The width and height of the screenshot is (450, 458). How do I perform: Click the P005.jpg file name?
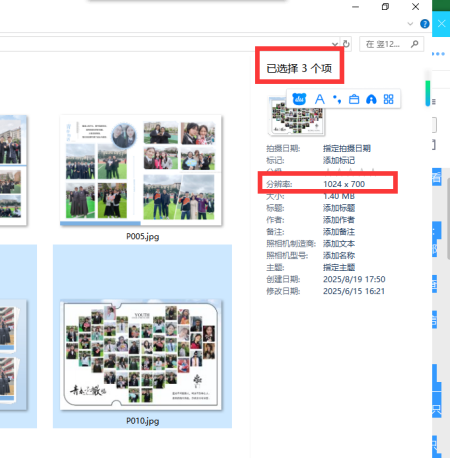(x=143, y=236)
